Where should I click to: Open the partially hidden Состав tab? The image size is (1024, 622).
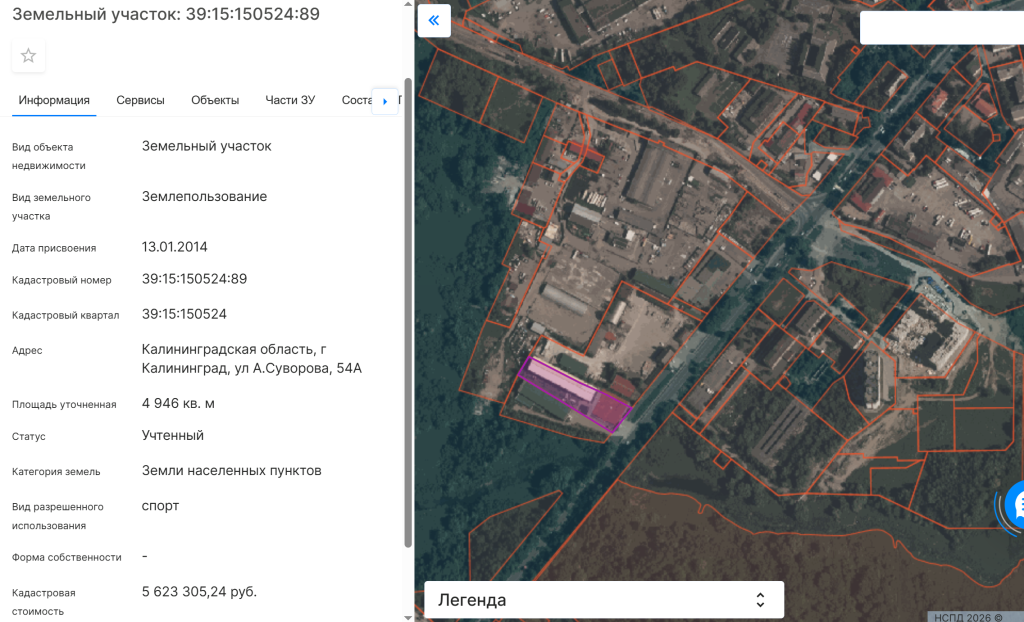(x=355, y=100)
